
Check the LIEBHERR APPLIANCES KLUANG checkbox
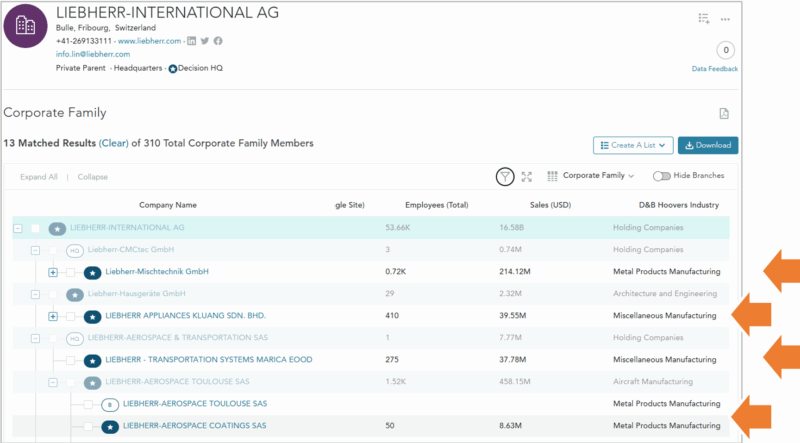click(71, 316)
